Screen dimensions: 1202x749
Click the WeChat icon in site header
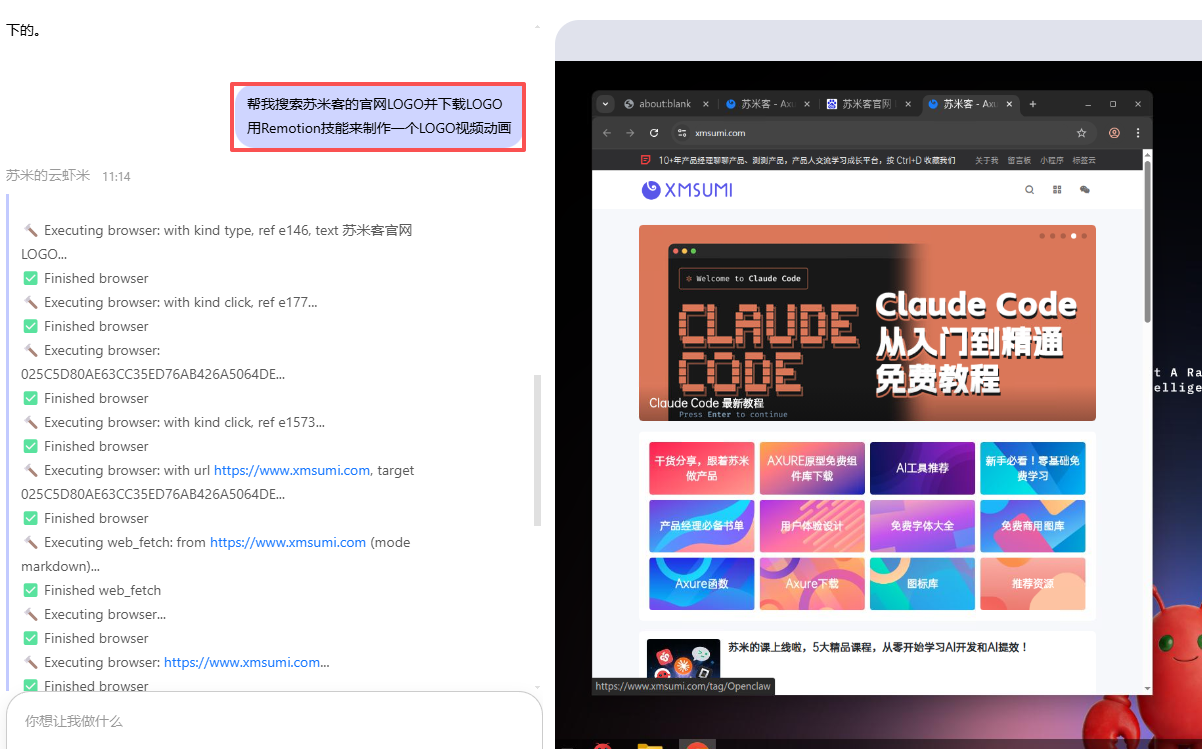[1085, 190]
